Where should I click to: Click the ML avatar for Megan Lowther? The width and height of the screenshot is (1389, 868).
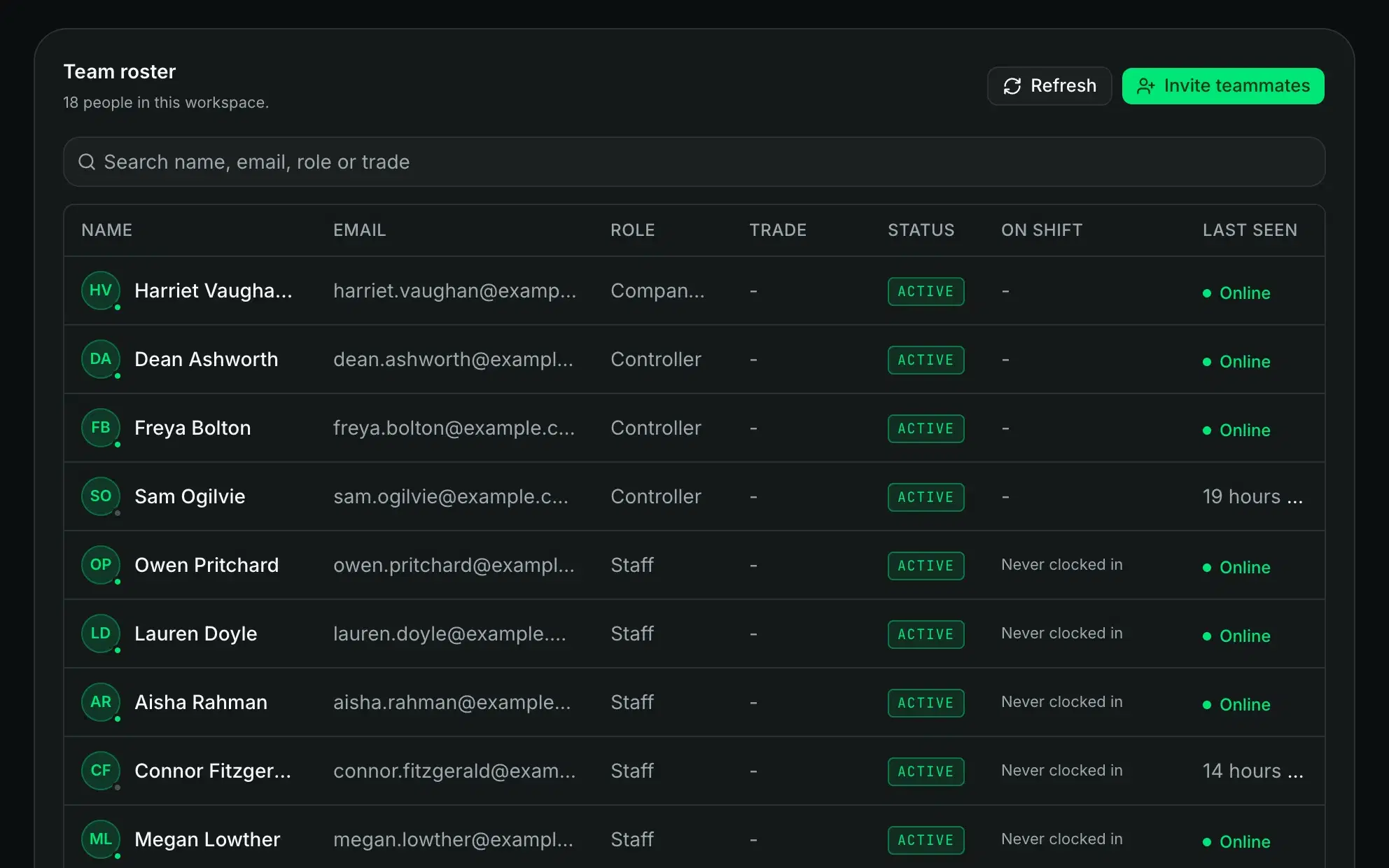(101, 839)
